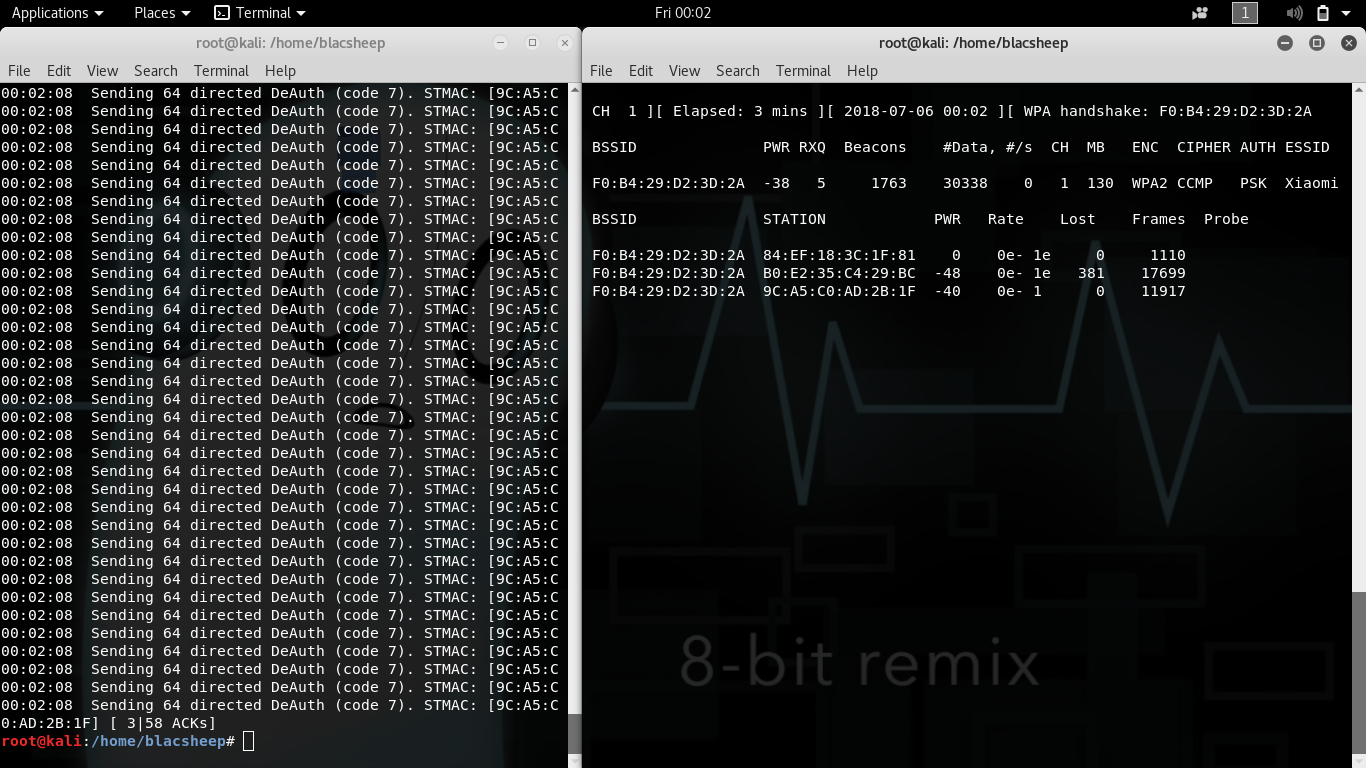Maximize the left terminal window
Screen dimensions: 1366x768
pyautogui.click(x=533, y=43)
